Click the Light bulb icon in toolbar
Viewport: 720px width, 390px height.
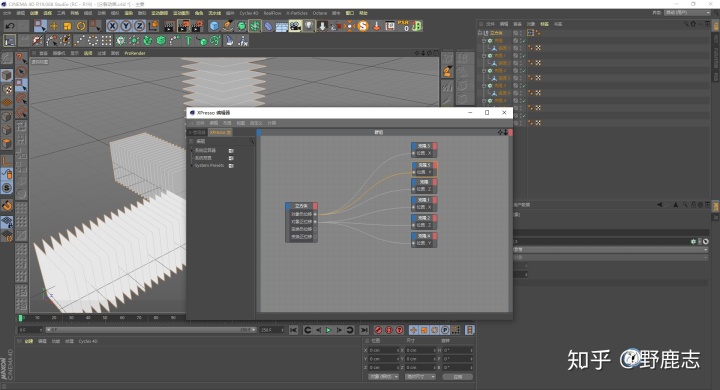pyautogui.click(x=309, y=26)
